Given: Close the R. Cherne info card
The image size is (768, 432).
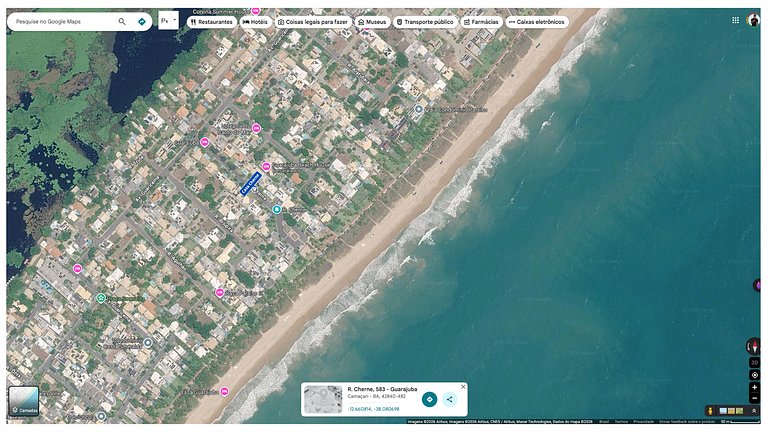Looking at the screenshot, I should click(x=463, y=387).
